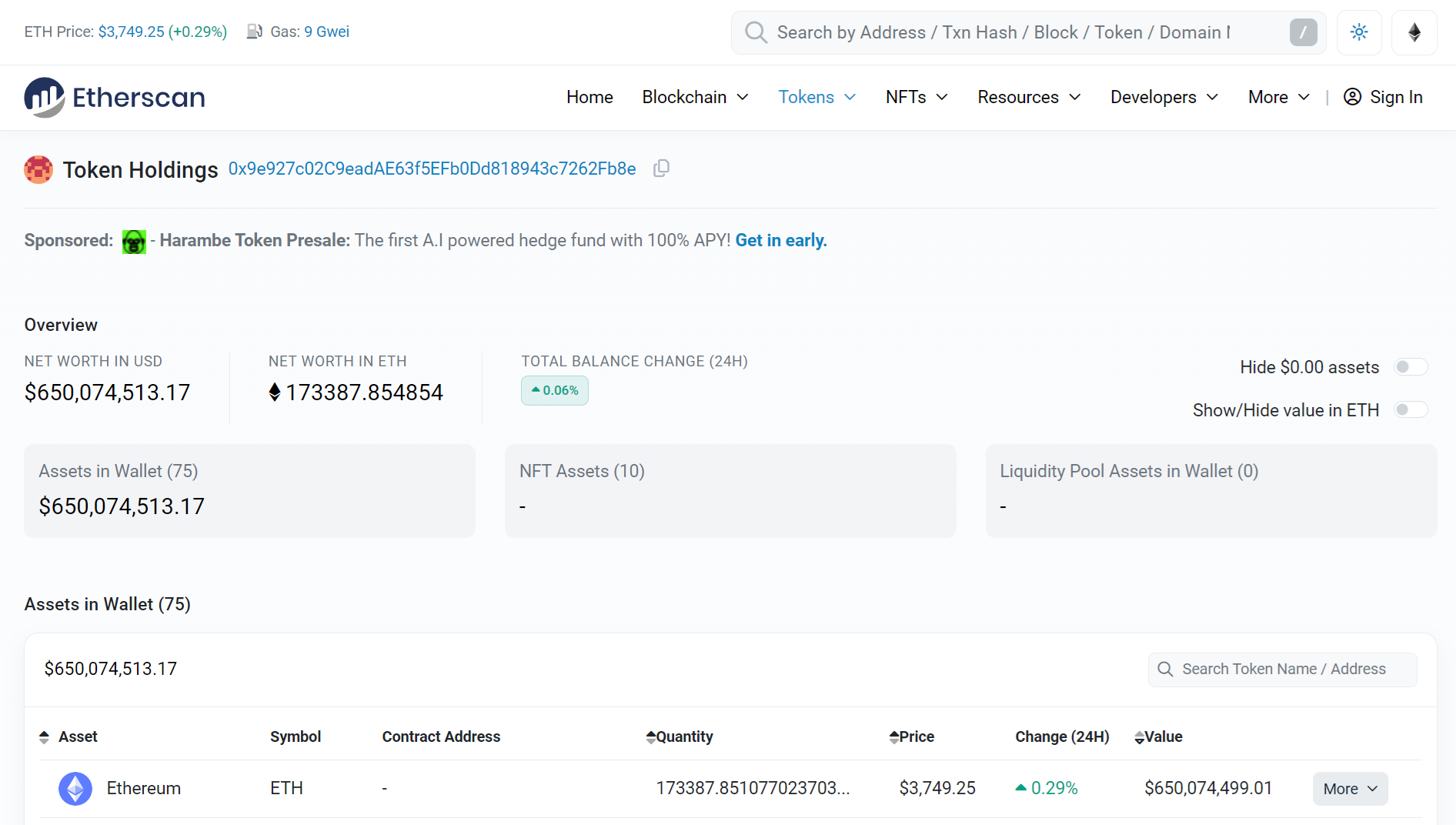Click the magnifier icon in token search box

1165,670
